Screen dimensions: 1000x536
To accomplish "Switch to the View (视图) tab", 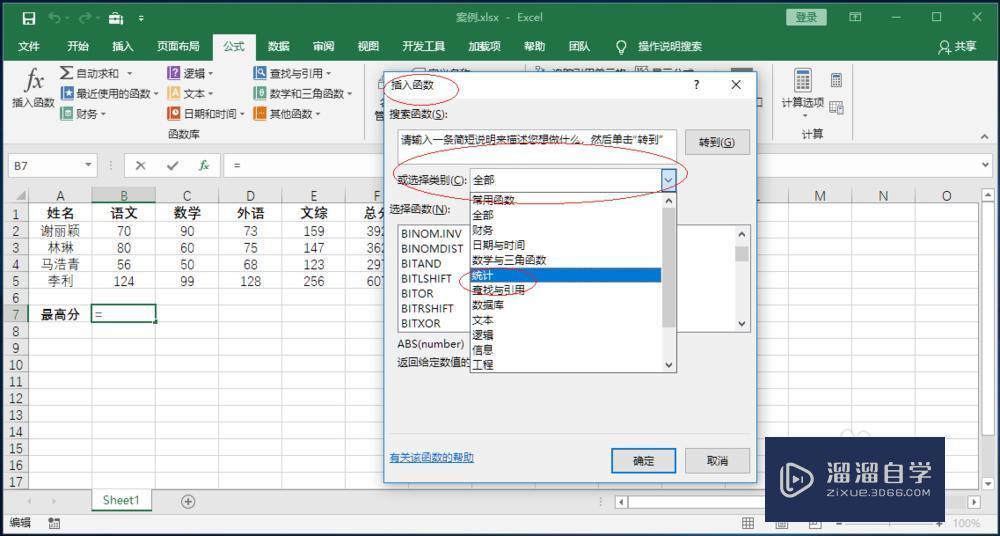I will coord(368,46).
